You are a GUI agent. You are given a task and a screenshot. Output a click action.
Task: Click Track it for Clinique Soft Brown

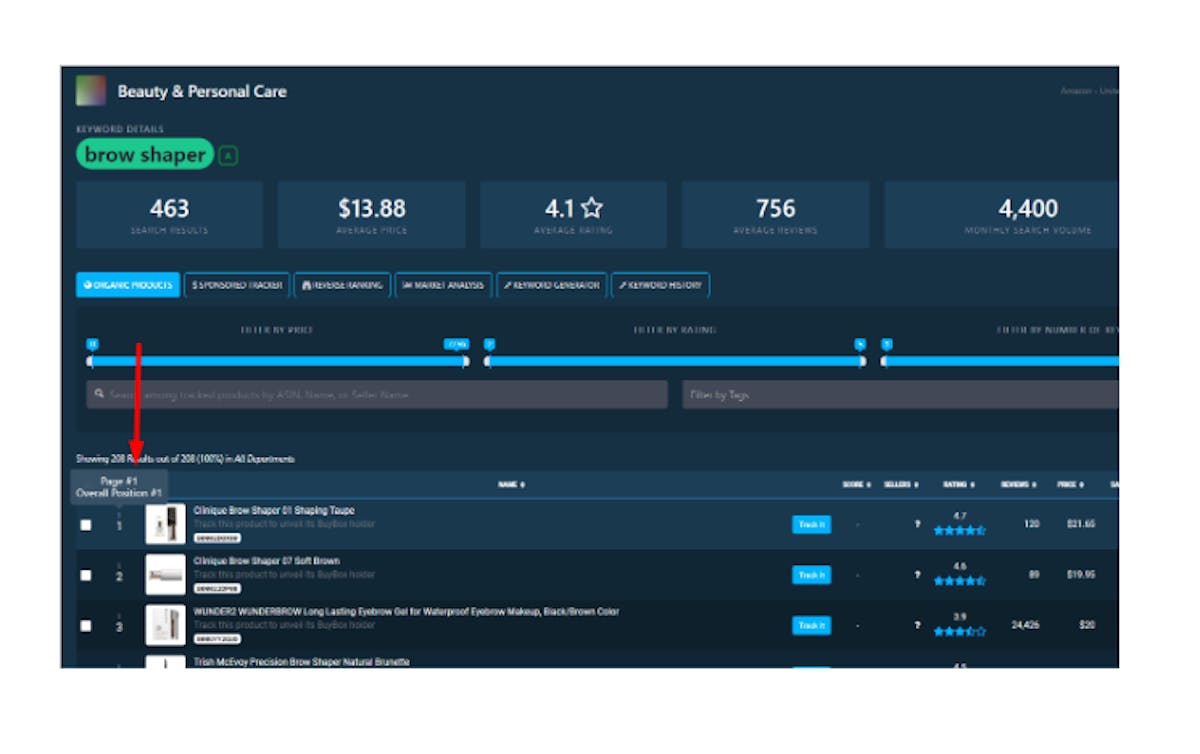pyautogui.click(x=811, y=574)
